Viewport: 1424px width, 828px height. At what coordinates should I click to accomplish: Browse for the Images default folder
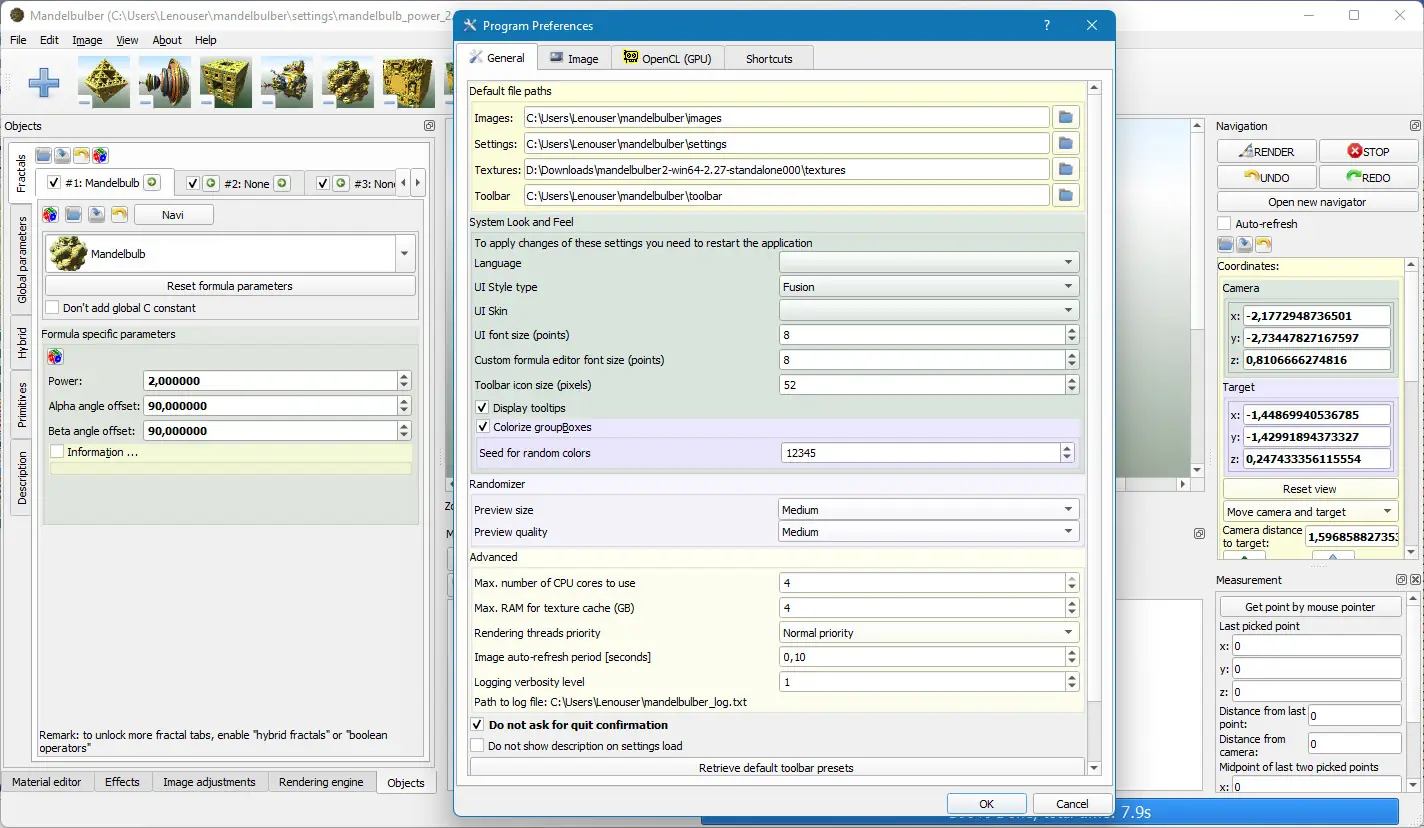(x=1066, y=118)
